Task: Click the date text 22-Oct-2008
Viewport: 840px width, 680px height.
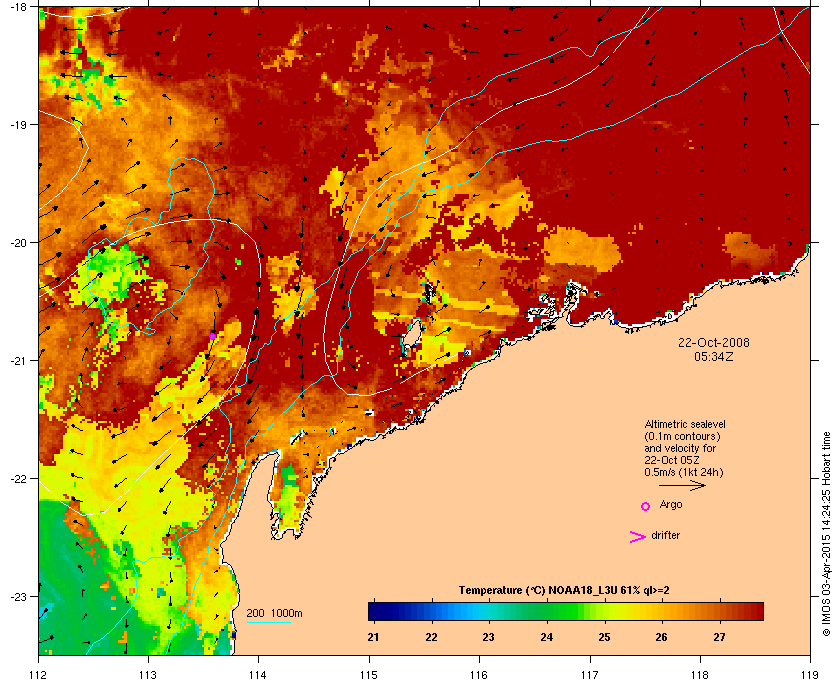Action: click(x=714, y=342)
